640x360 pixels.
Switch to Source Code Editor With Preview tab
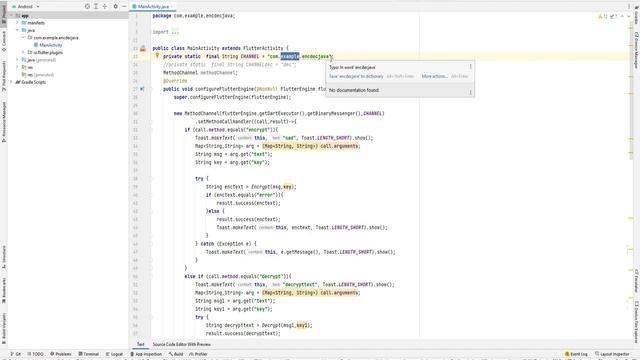click(x=181, y=344)
